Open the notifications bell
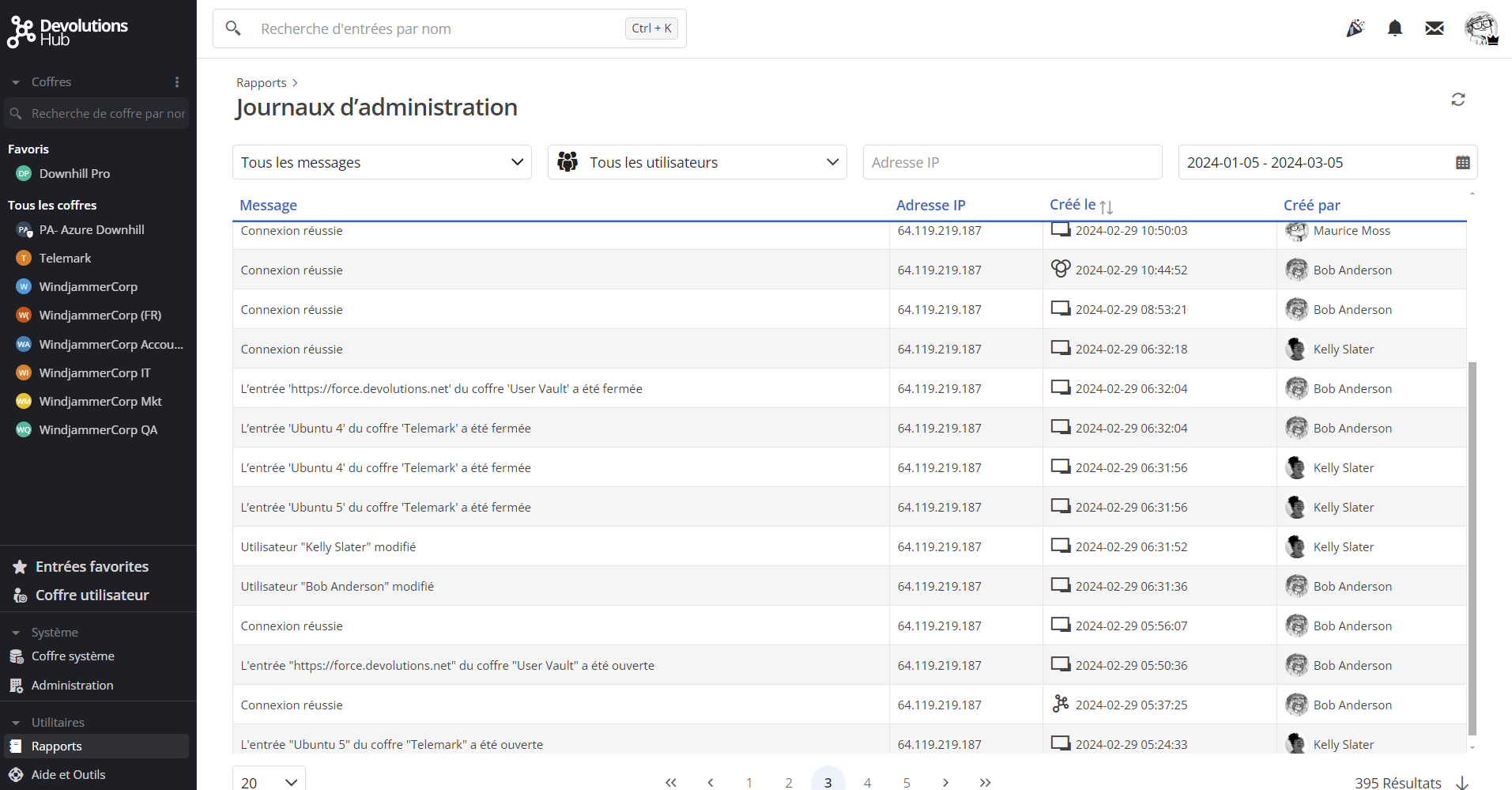Viewport: 1512px width, 790px height. pos(1395,28)
